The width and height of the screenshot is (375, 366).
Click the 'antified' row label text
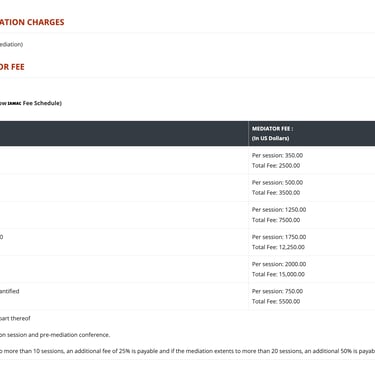(x=9, y=291)
